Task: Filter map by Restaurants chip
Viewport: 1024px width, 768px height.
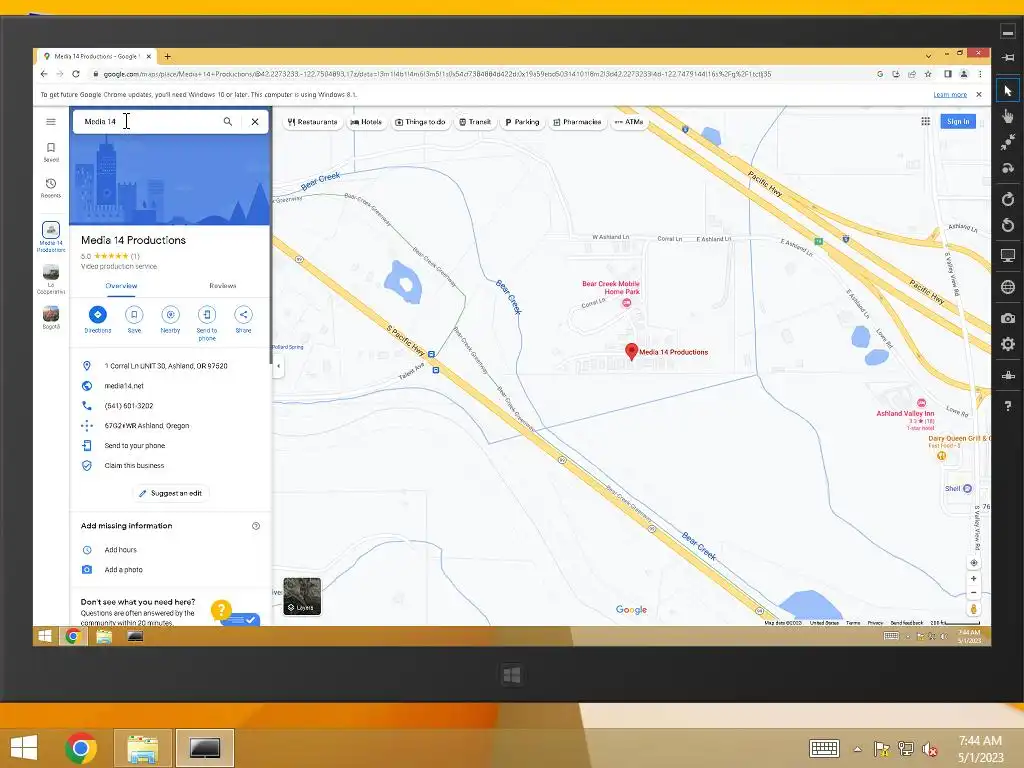Action: coord(313,122)
